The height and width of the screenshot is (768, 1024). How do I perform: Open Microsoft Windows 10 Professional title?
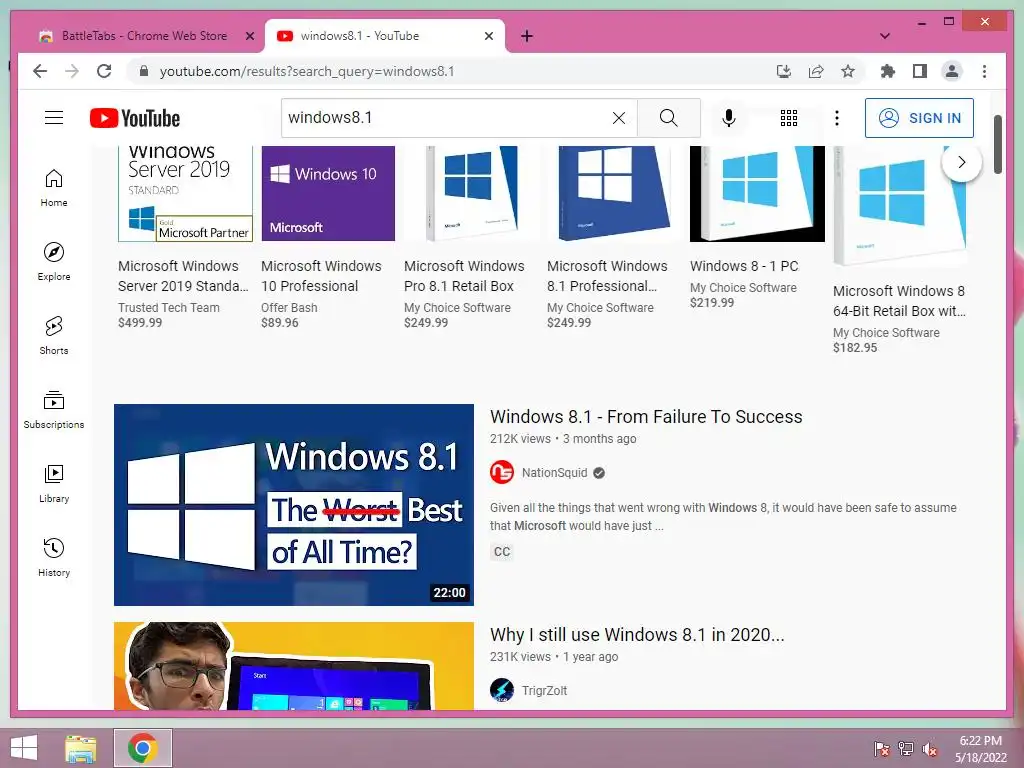point(321,276)
